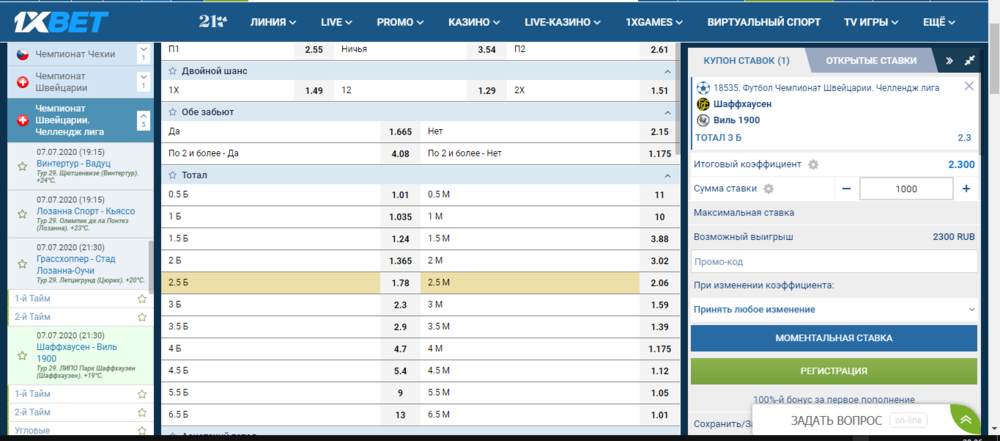This screenshot has height=441, width=1000.
Task: Select the КУПОН СТАВОК (1) tab
Action: click(746, 61)
